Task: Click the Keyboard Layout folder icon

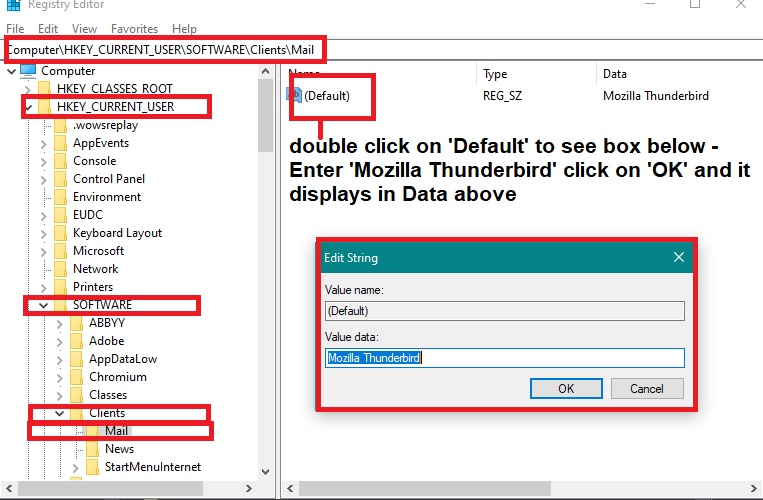Action: pyautogui.click(x=60, y=233)
